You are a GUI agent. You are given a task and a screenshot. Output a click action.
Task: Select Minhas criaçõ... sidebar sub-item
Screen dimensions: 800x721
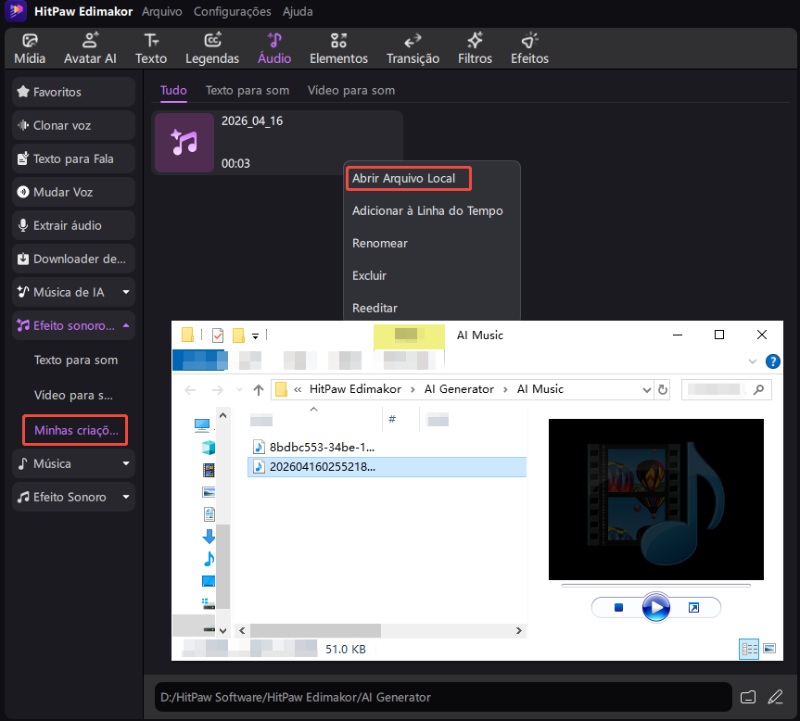(76, 430)
